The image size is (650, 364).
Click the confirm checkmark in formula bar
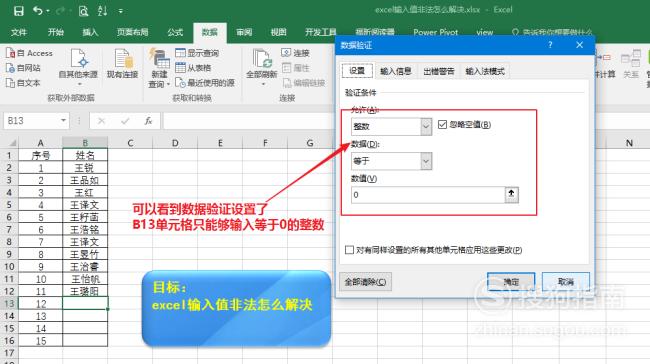125,121
